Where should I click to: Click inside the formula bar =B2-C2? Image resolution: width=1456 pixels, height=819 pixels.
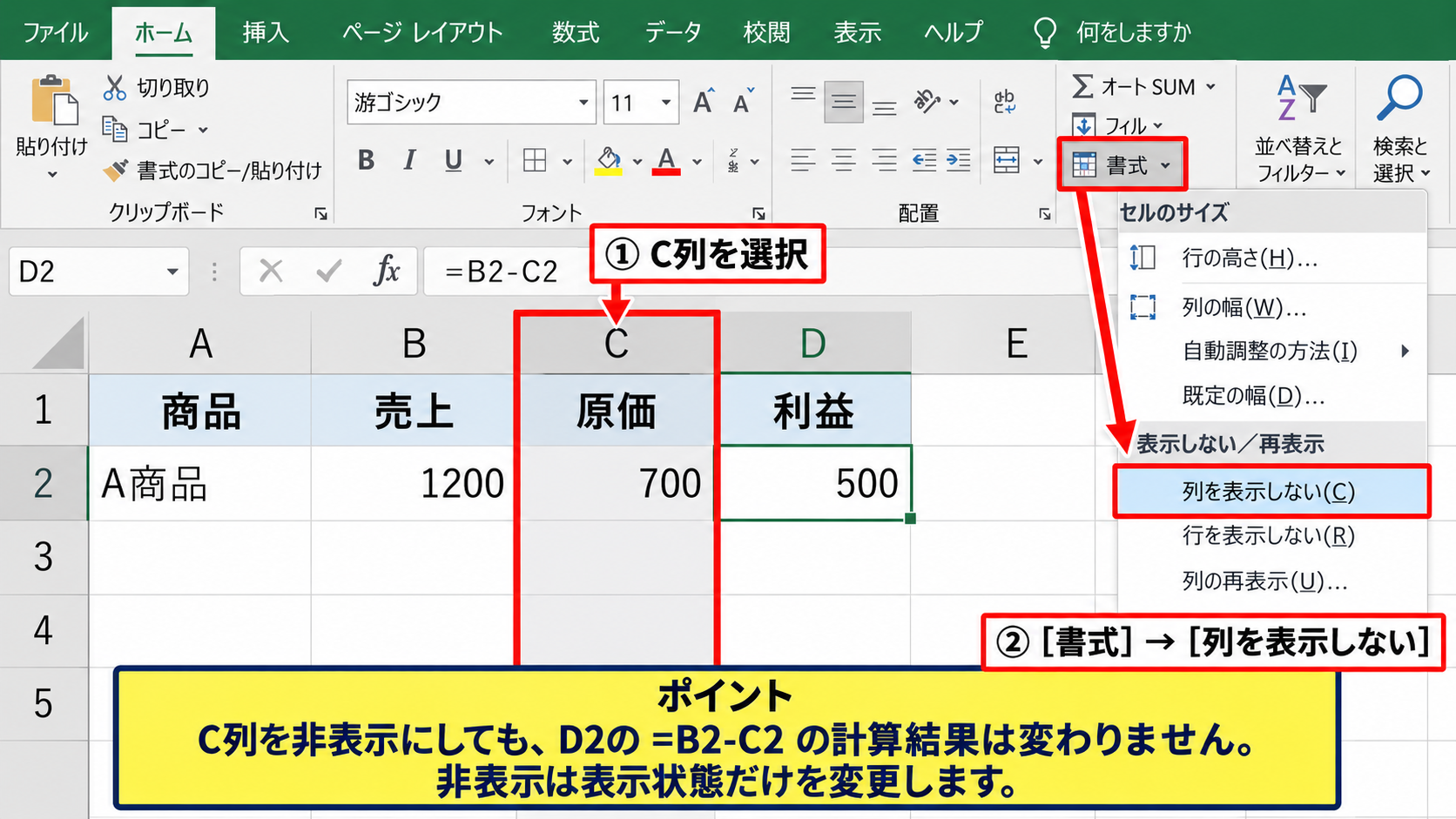[502, 272]
